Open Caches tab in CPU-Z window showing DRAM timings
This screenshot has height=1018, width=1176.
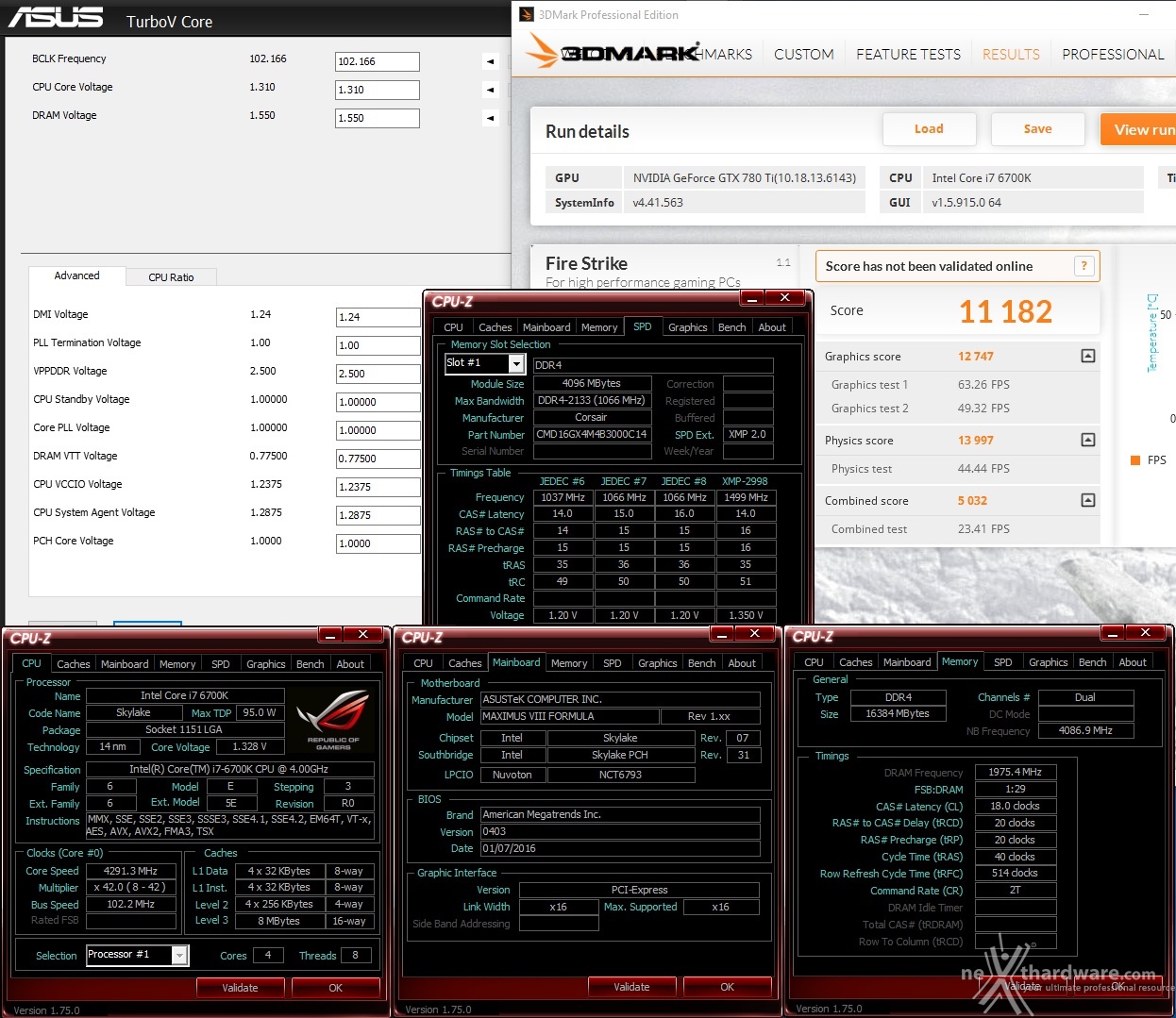click(855, 662)
